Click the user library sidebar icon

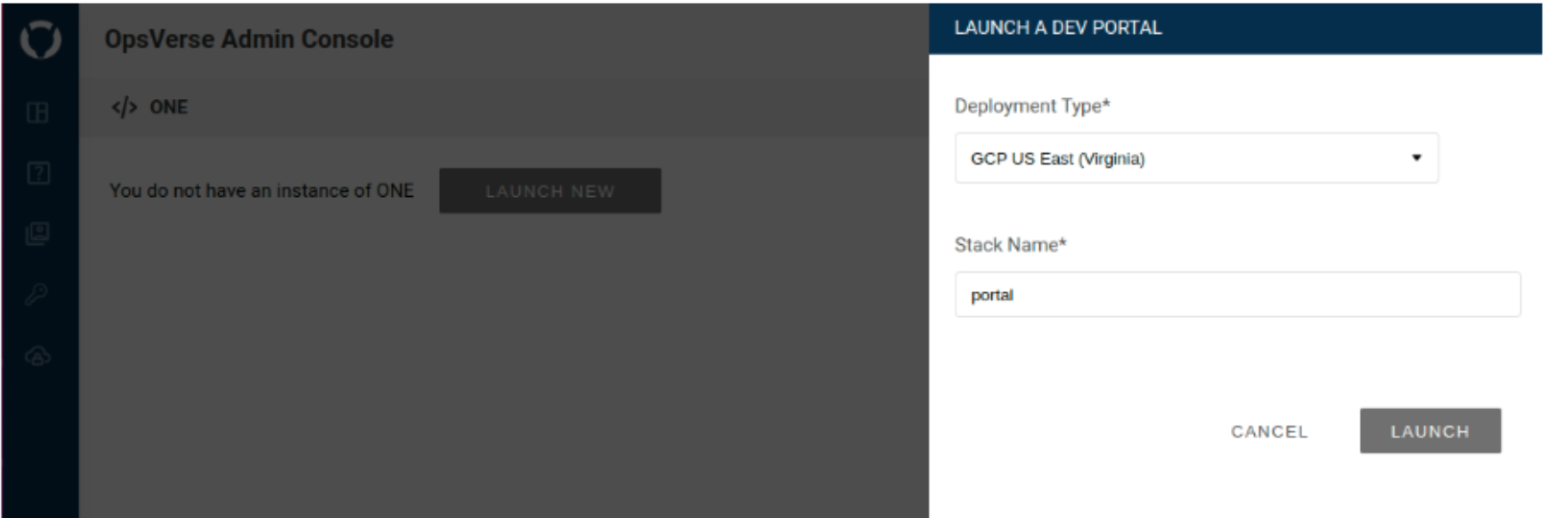38,234
